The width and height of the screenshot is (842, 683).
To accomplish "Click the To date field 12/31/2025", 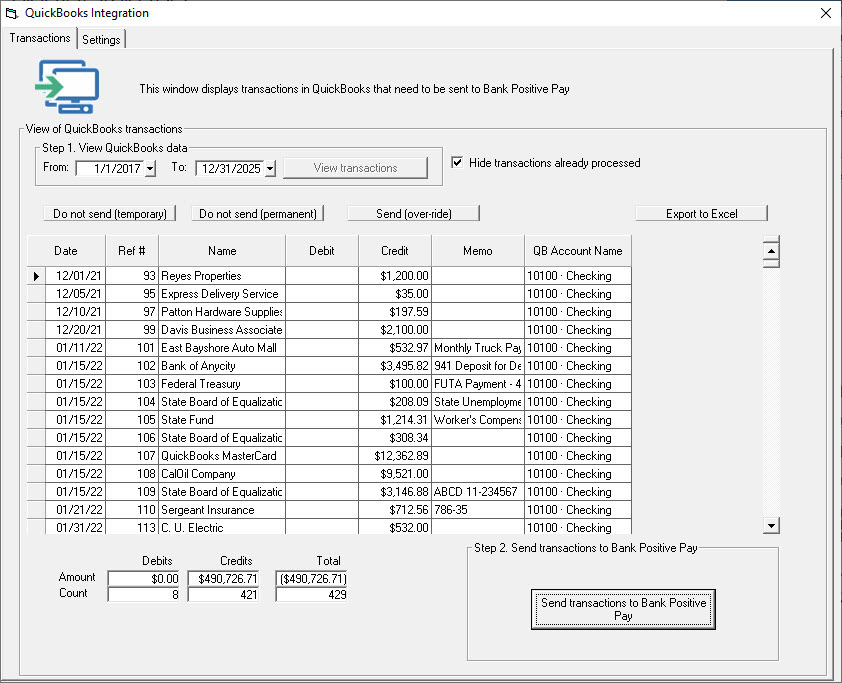I will [x=230, y=169].
